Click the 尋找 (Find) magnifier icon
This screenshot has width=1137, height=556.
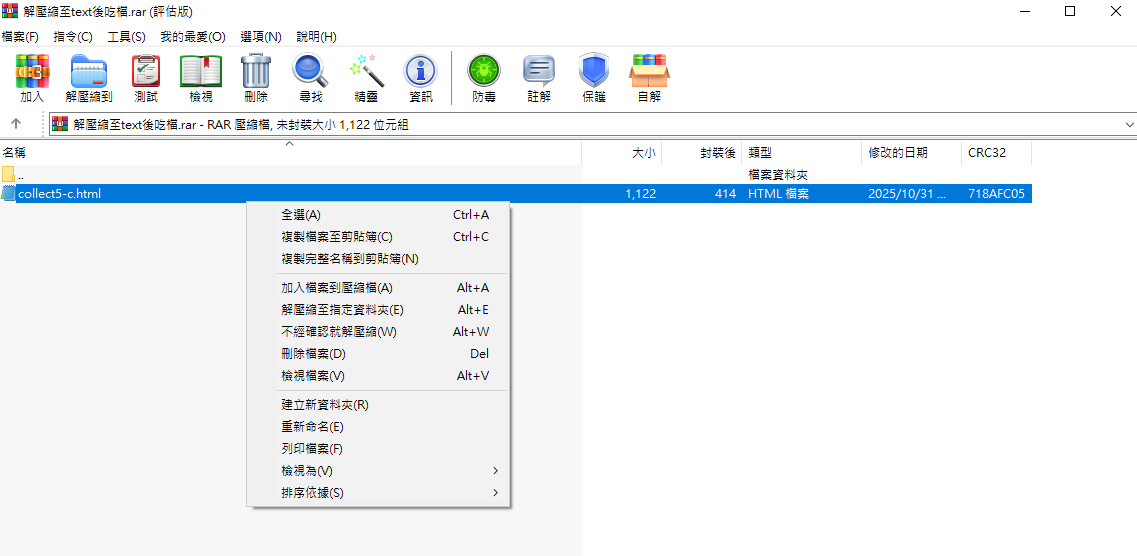310,78
